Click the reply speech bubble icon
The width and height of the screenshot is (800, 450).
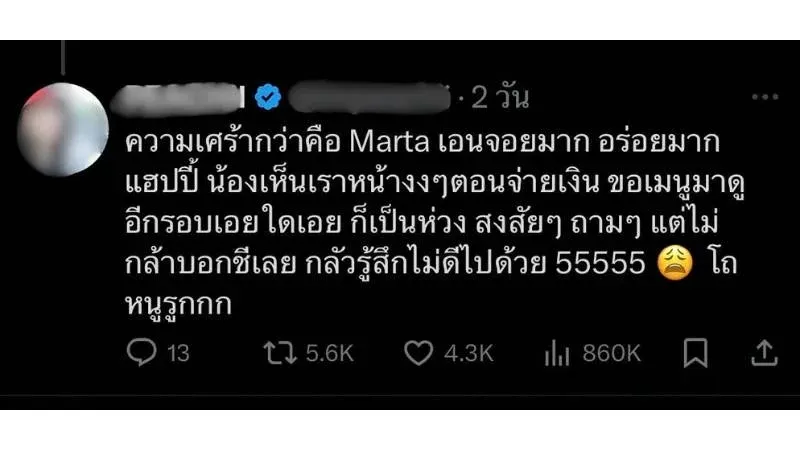click(141, 352)
